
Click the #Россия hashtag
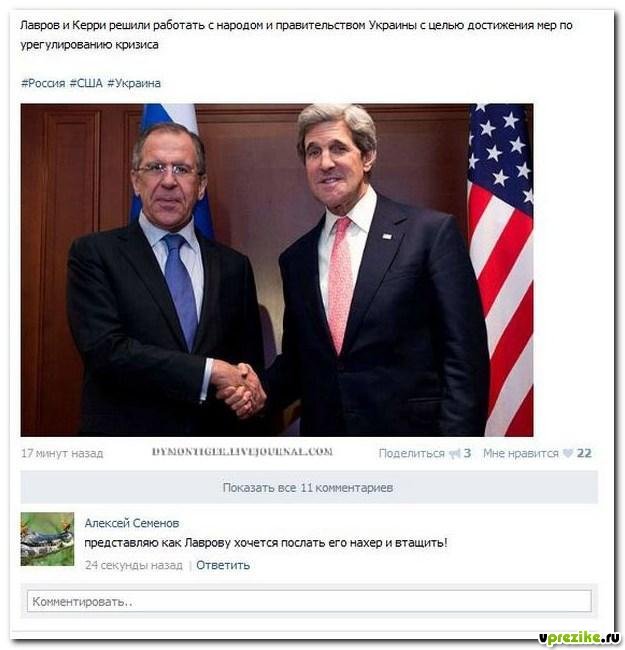pos(43,83)
